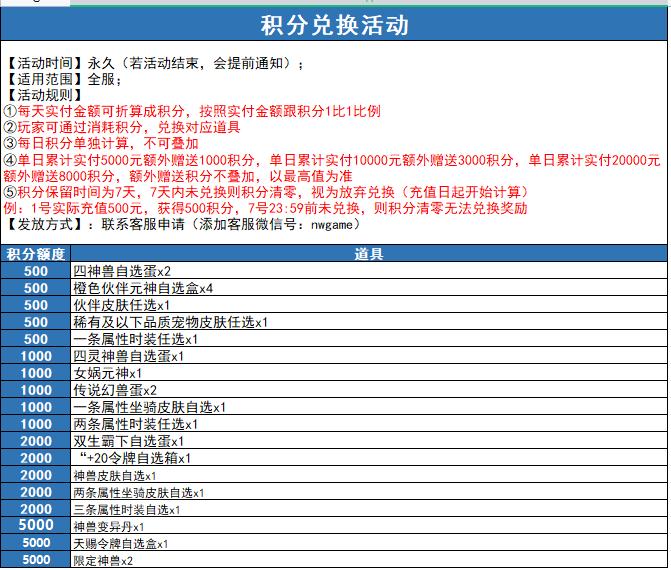The image size is (671, 570).
Task: Select cell 四灵神兽自选蛋x1
Action: coord(369,356)
